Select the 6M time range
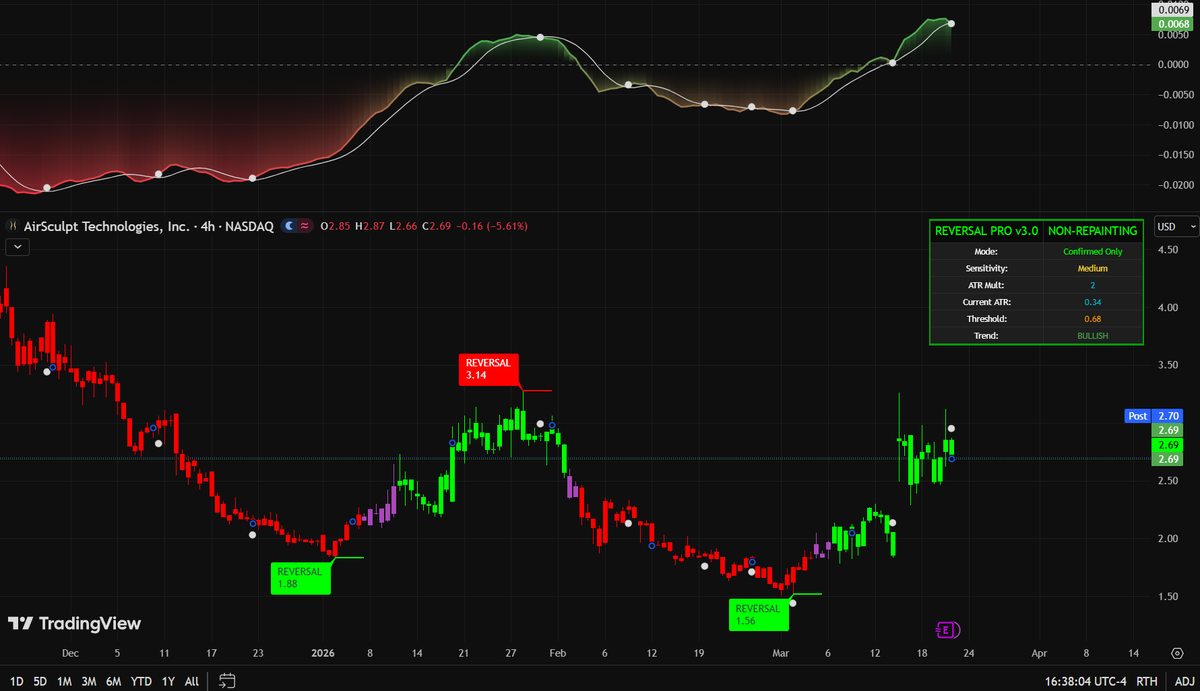This screenshot has width=1200, height=691. coord(115,681)
